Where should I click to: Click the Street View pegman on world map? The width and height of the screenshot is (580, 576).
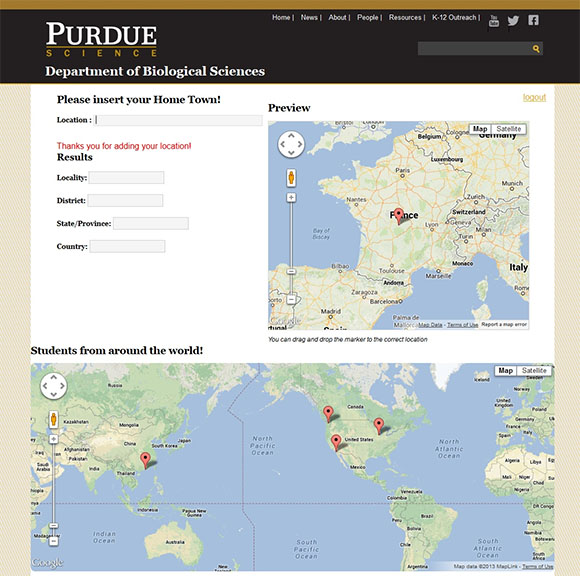coord(54,419)
